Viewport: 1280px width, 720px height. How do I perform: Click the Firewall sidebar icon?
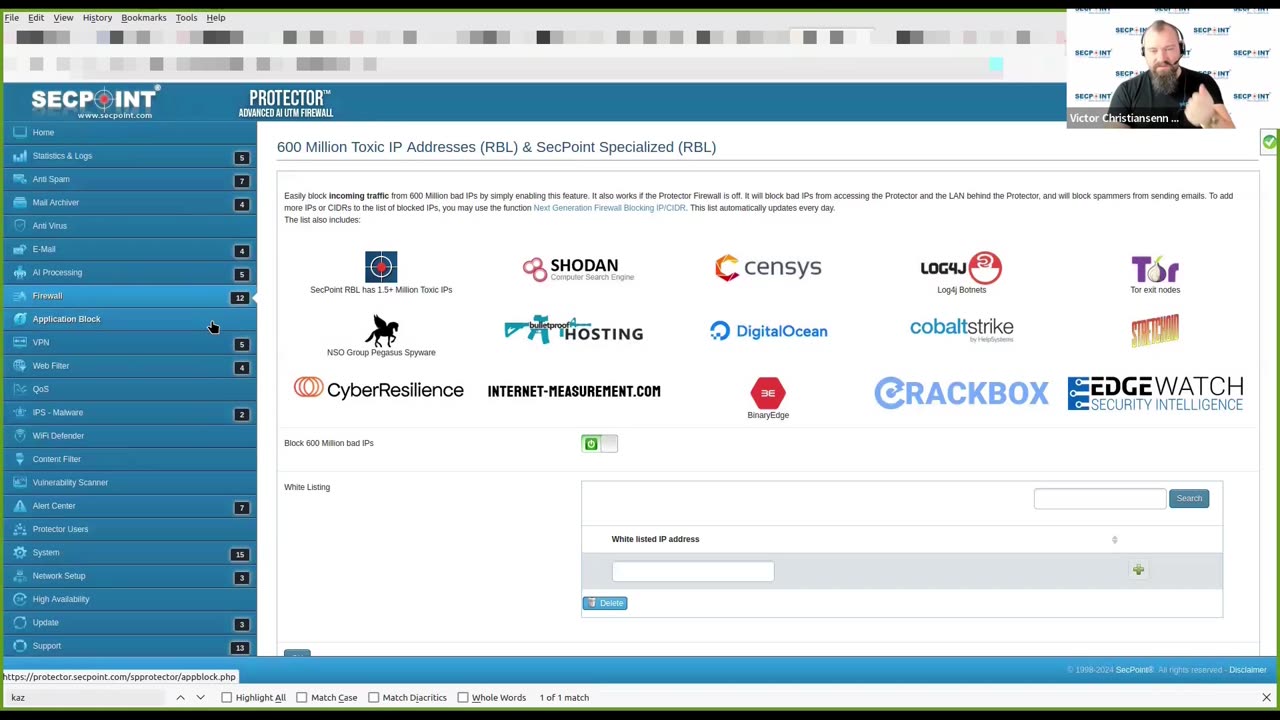[20, 296]
